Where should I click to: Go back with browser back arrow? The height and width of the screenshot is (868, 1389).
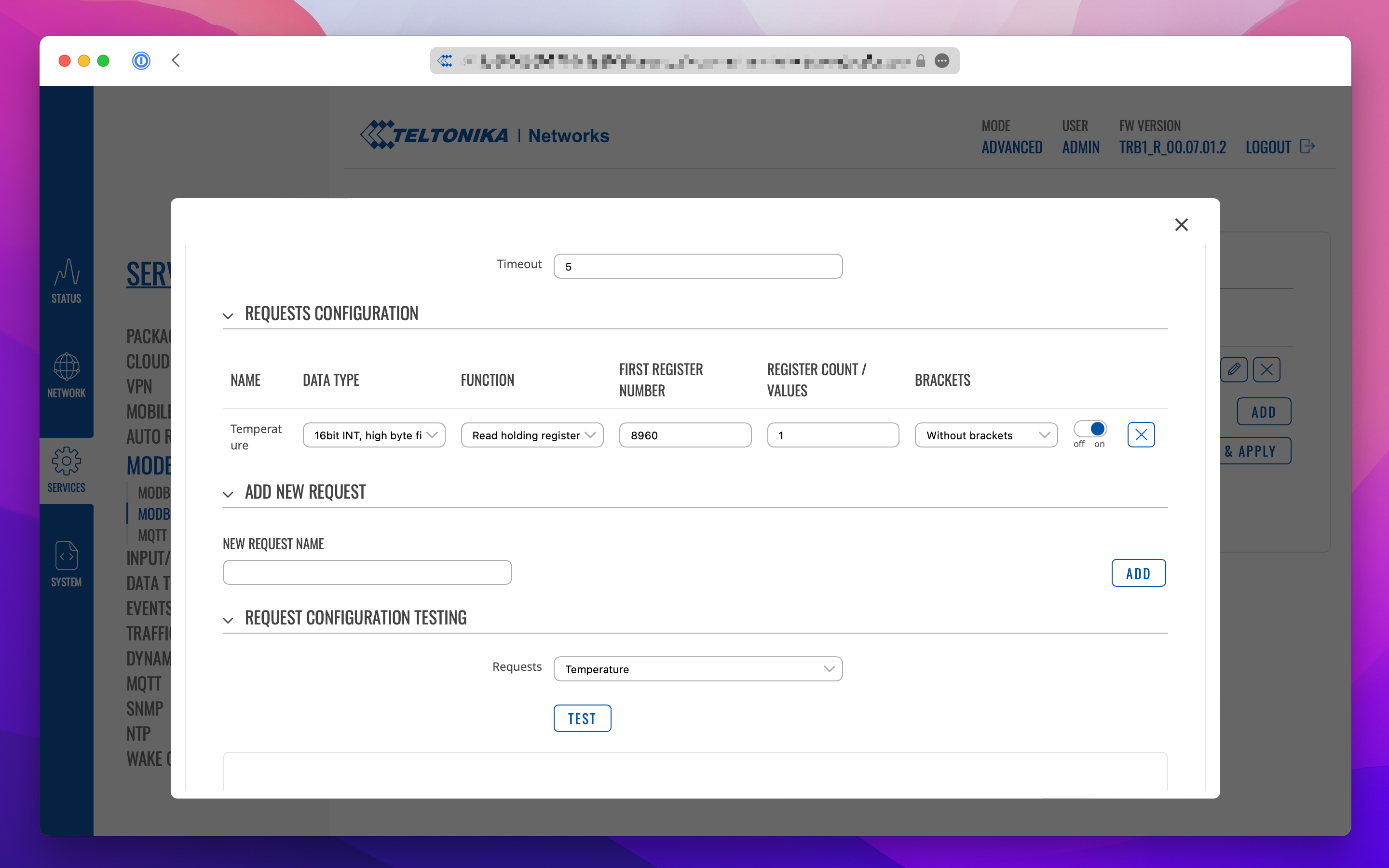coord(176,60)
